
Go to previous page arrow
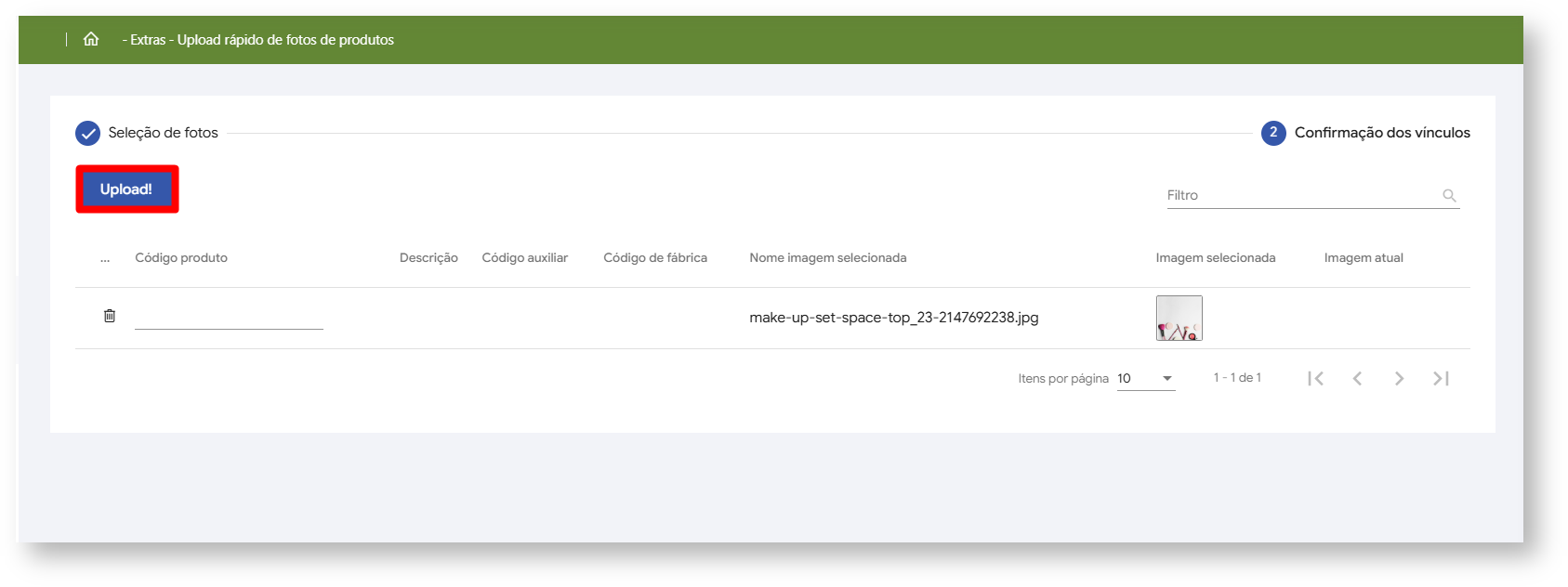tap(1357, 378)
